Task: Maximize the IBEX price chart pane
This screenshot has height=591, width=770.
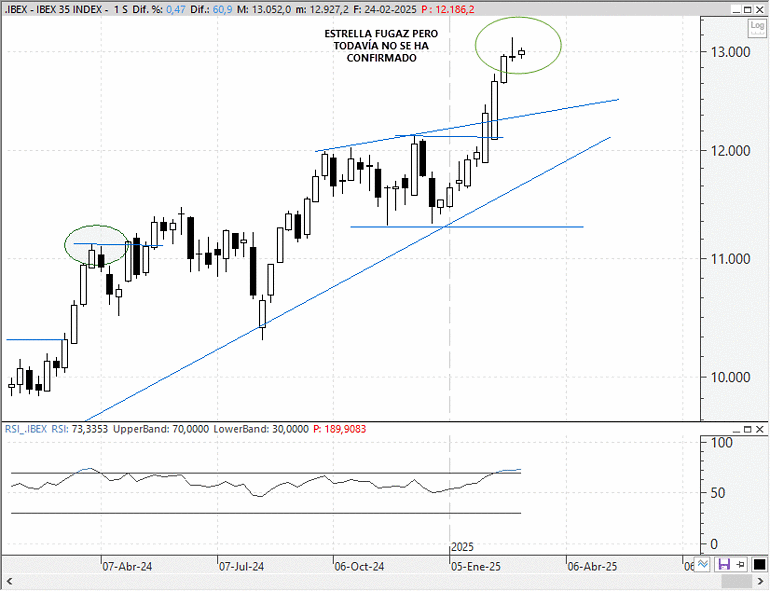Action: [x=747, y=9]
